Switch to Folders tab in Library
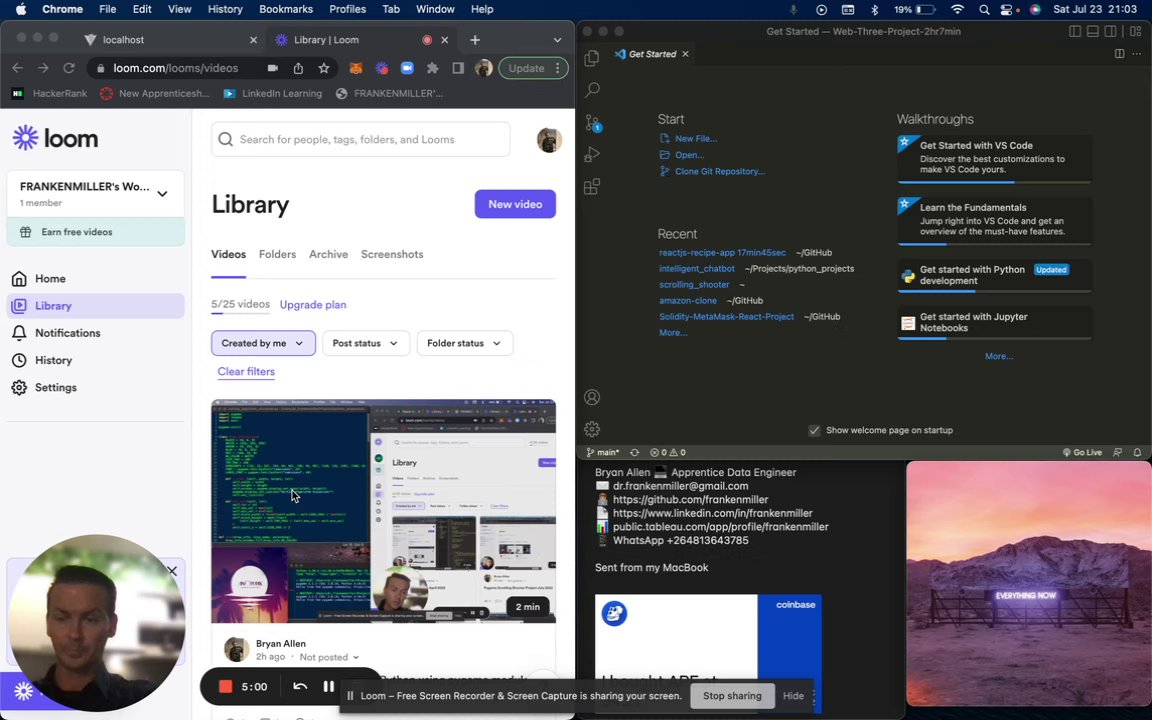Viewport: 1152px width, 720px height. (277, 254)
